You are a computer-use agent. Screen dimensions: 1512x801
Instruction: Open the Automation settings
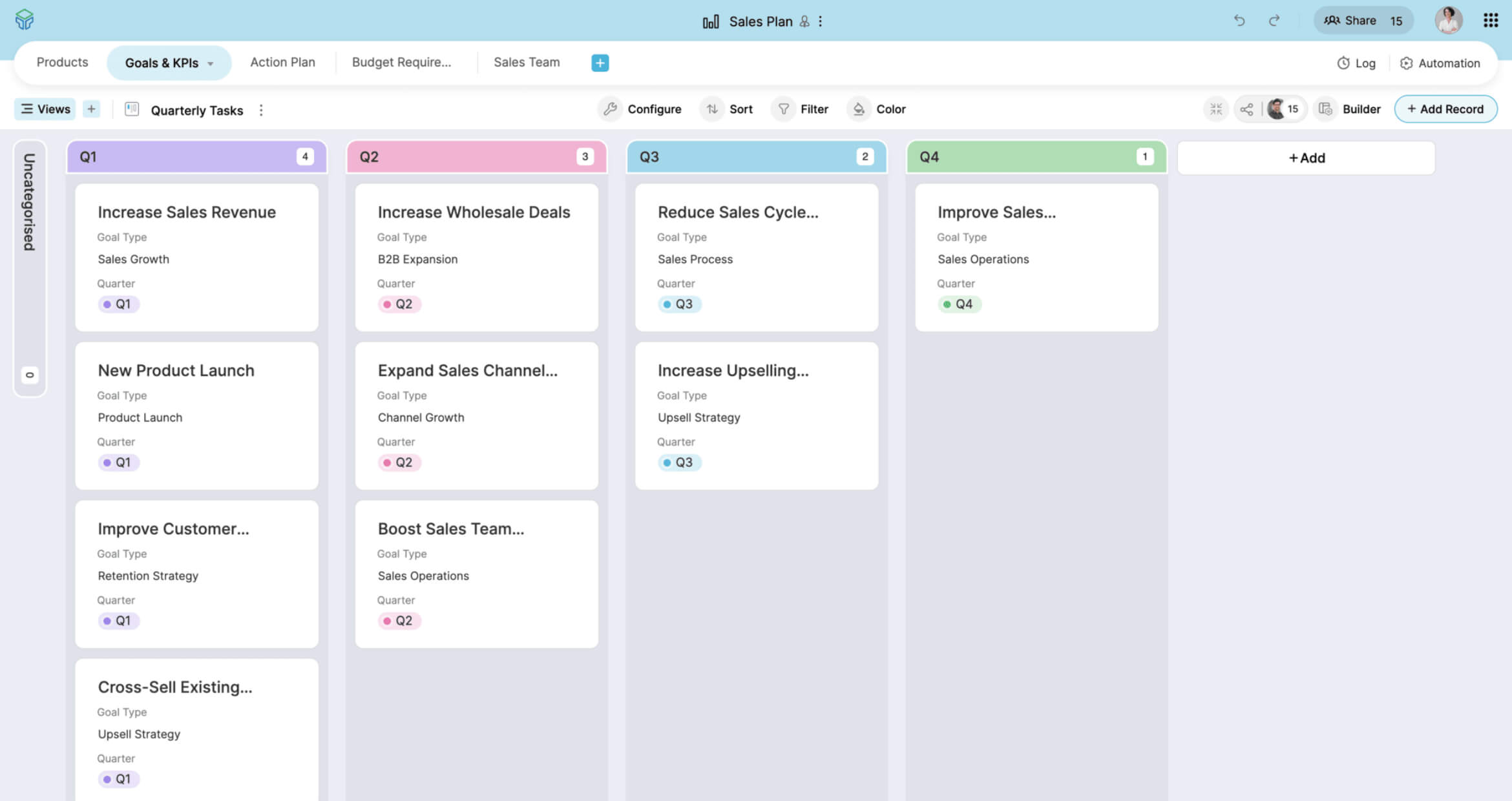coord(1440,63)
